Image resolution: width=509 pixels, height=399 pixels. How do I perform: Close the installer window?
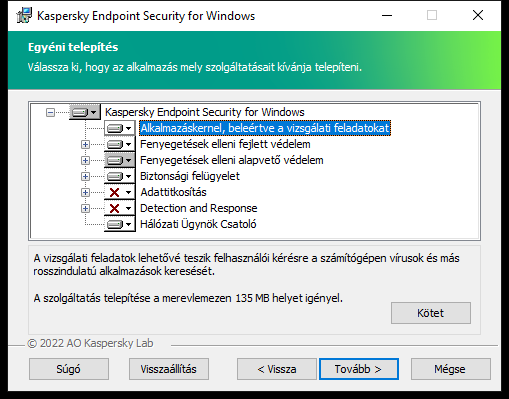coord(478,15)
